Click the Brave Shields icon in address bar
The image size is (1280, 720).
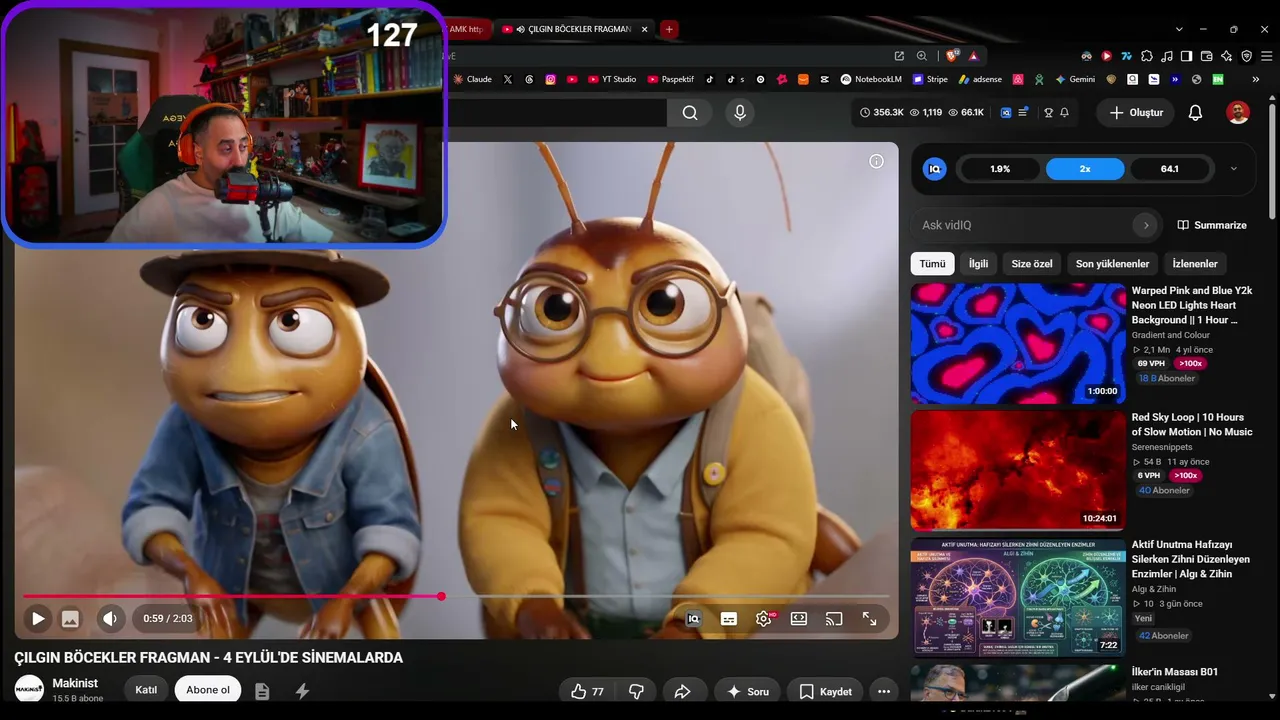point(950,56)
